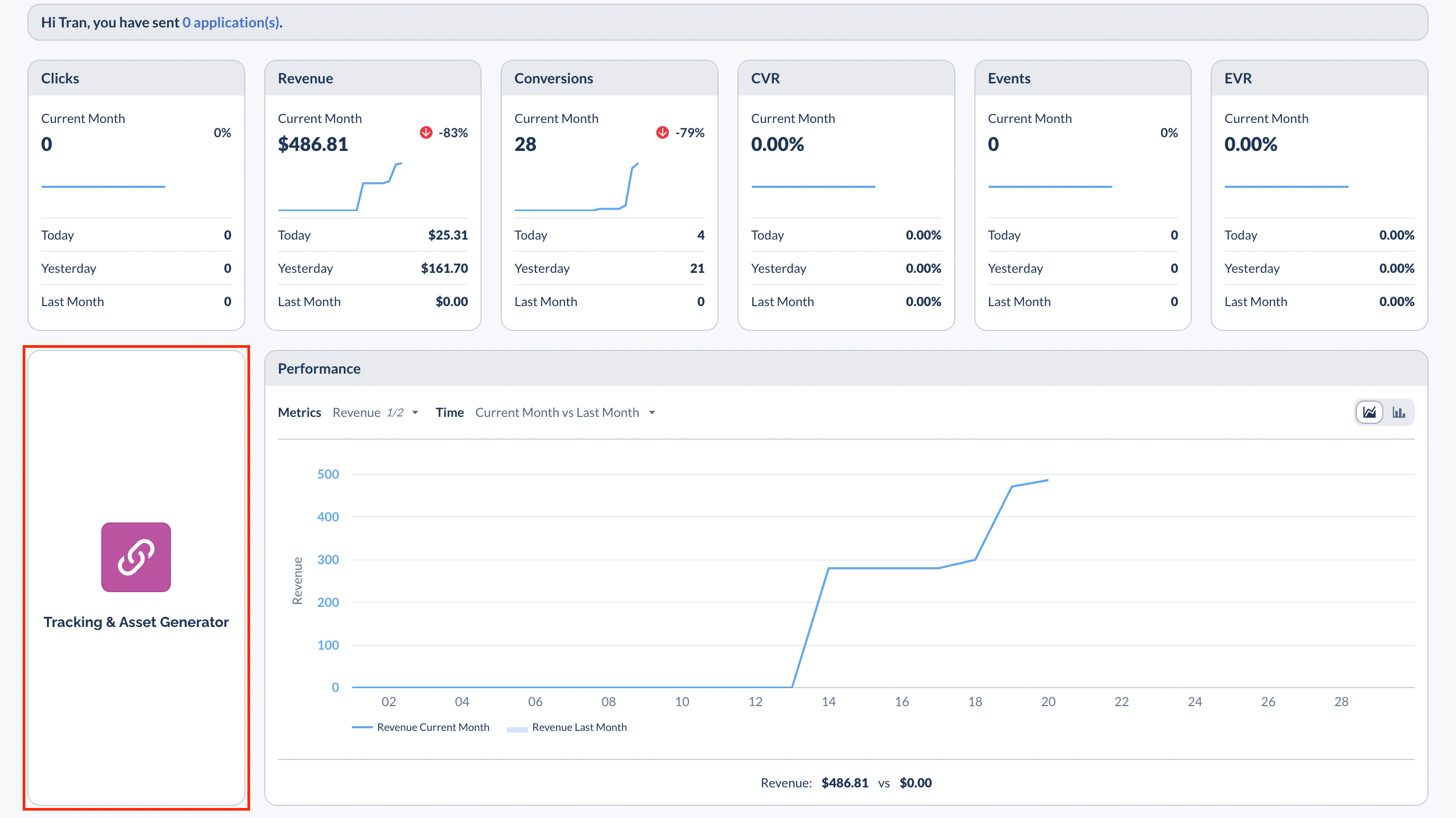This screenshot has height=818, width=1456.
Task: Click the Revenue card sparkline chart
Action: pos(340,186)
